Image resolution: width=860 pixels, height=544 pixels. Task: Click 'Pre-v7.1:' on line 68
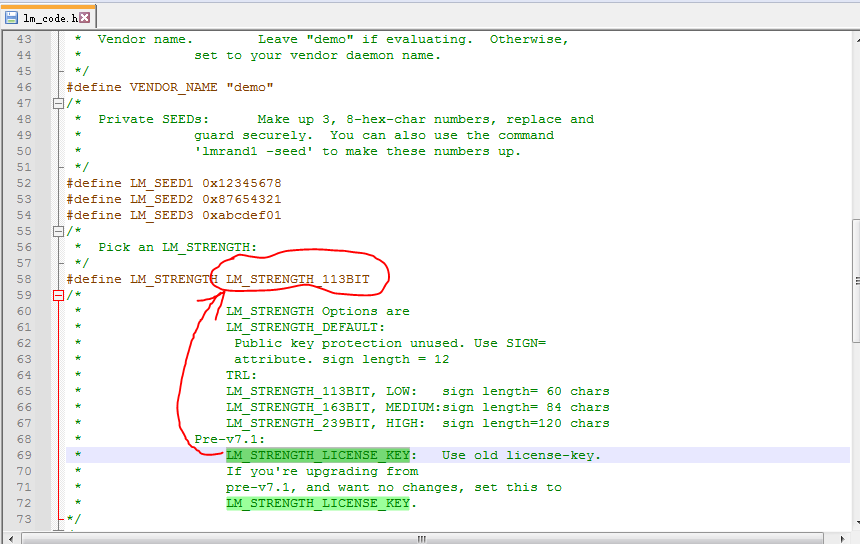(230, 439)
